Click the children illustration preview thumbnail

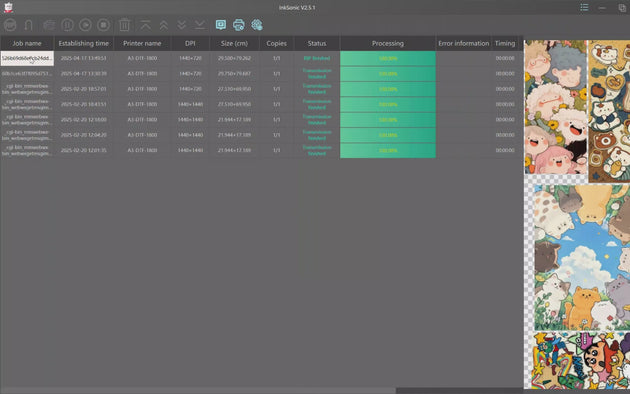point(556,107)
